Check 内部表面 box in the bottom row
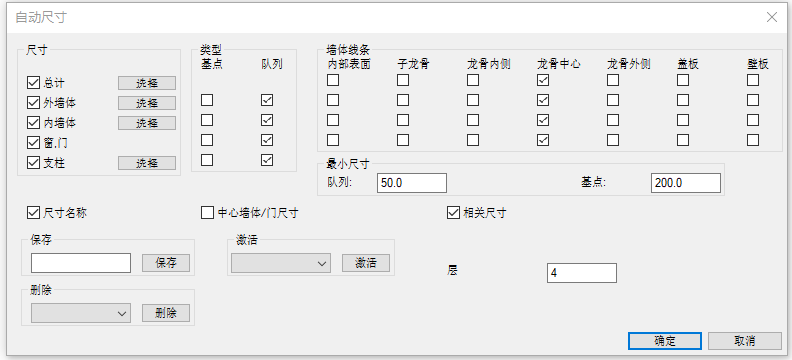Viewport: 792px width, 360px height. [x=333, y=140]
